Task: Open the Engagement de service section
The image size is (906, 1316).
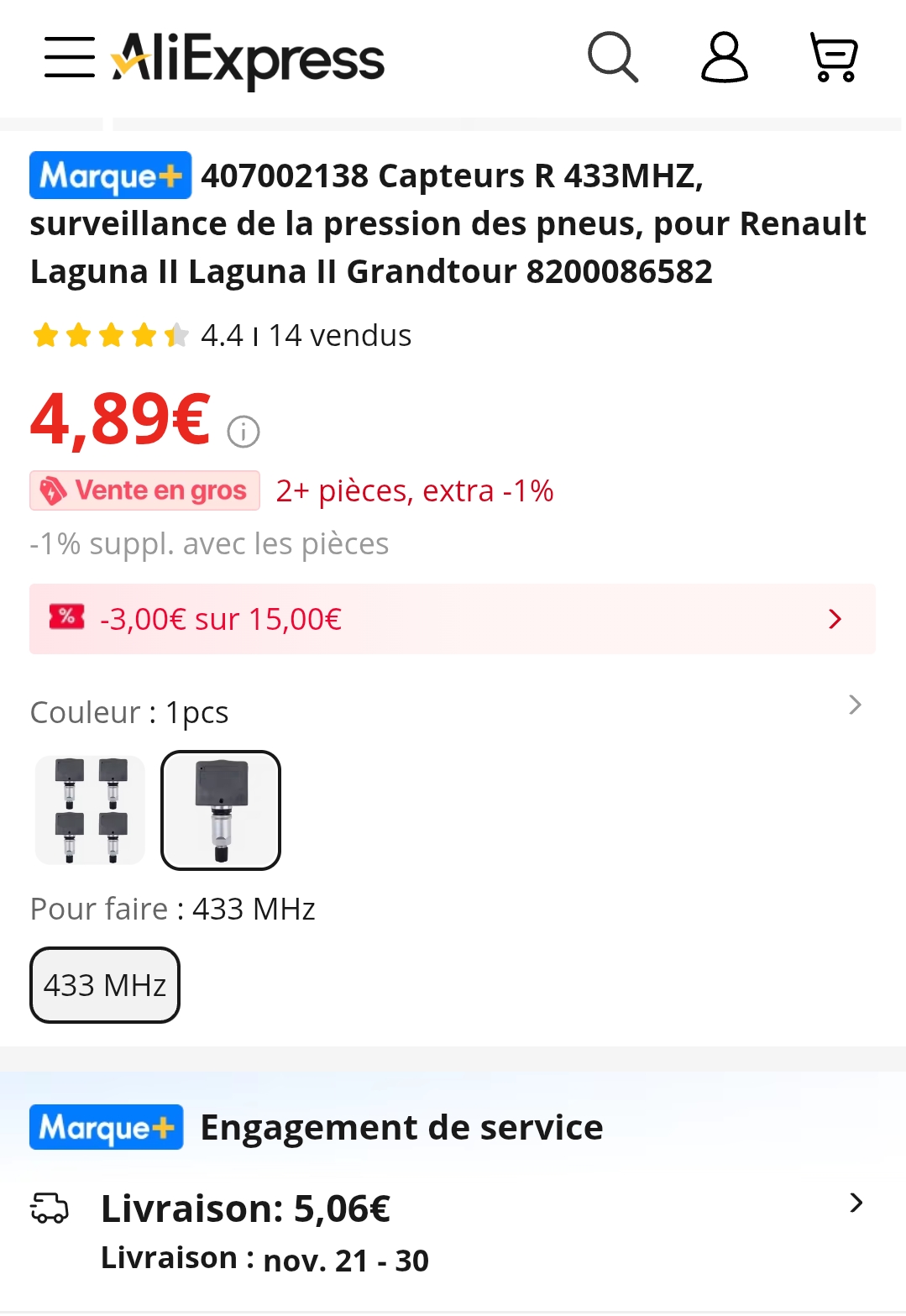Action: click(x=401, y=1128)
